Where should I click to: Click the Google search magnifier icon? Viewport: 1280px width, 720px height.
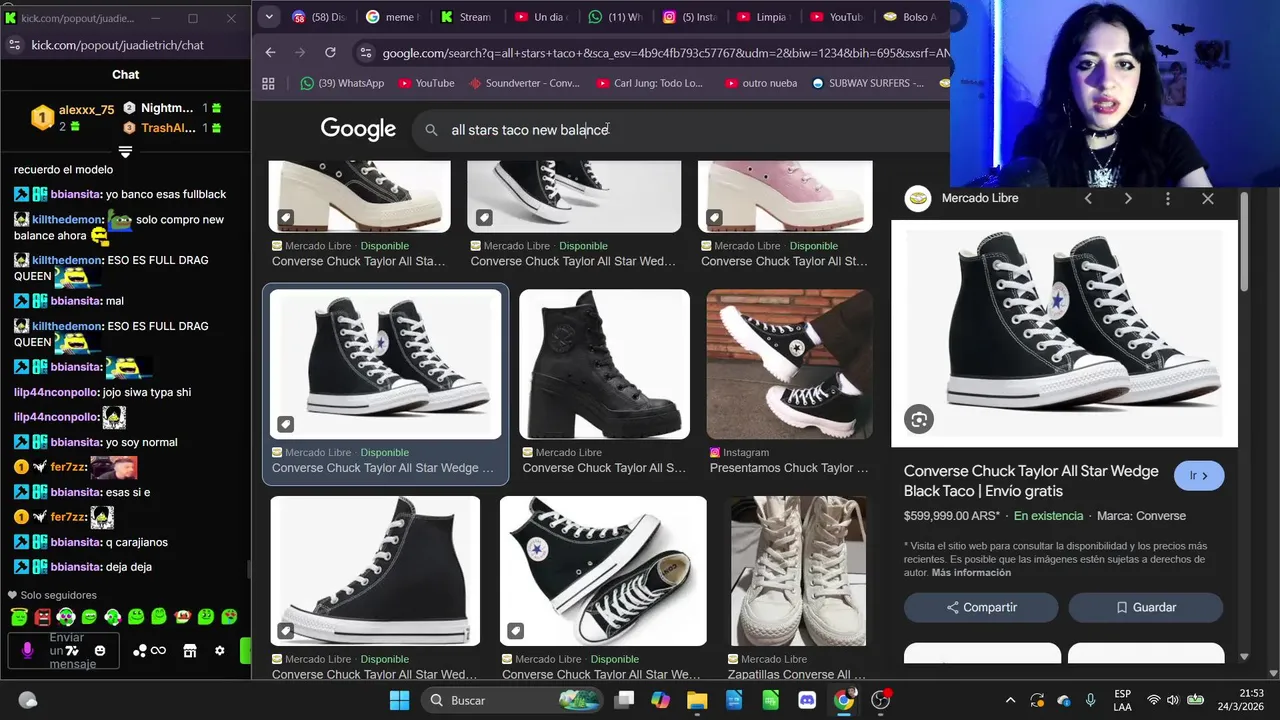[431, 130]
